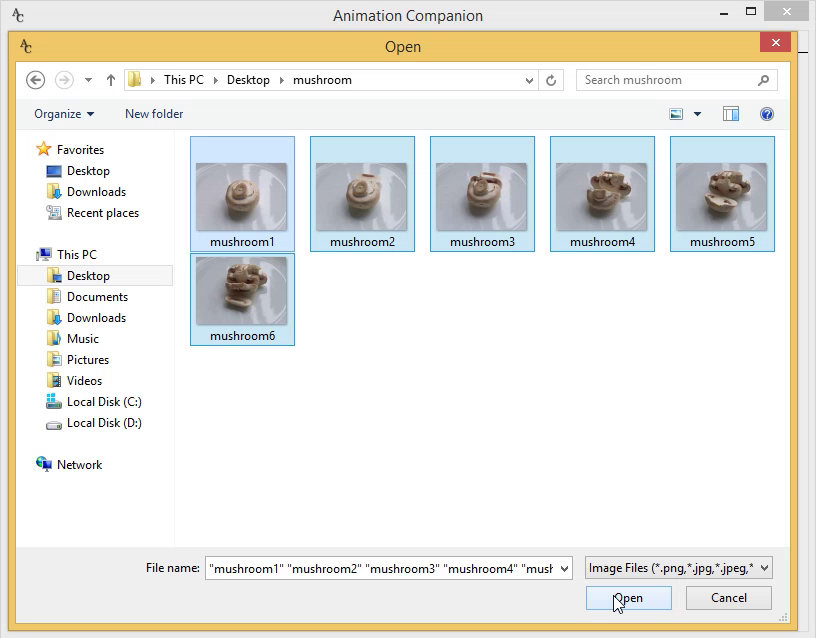Open previous locations address dropdown
The image size is (816, 638).
click(x=529, y=81)
